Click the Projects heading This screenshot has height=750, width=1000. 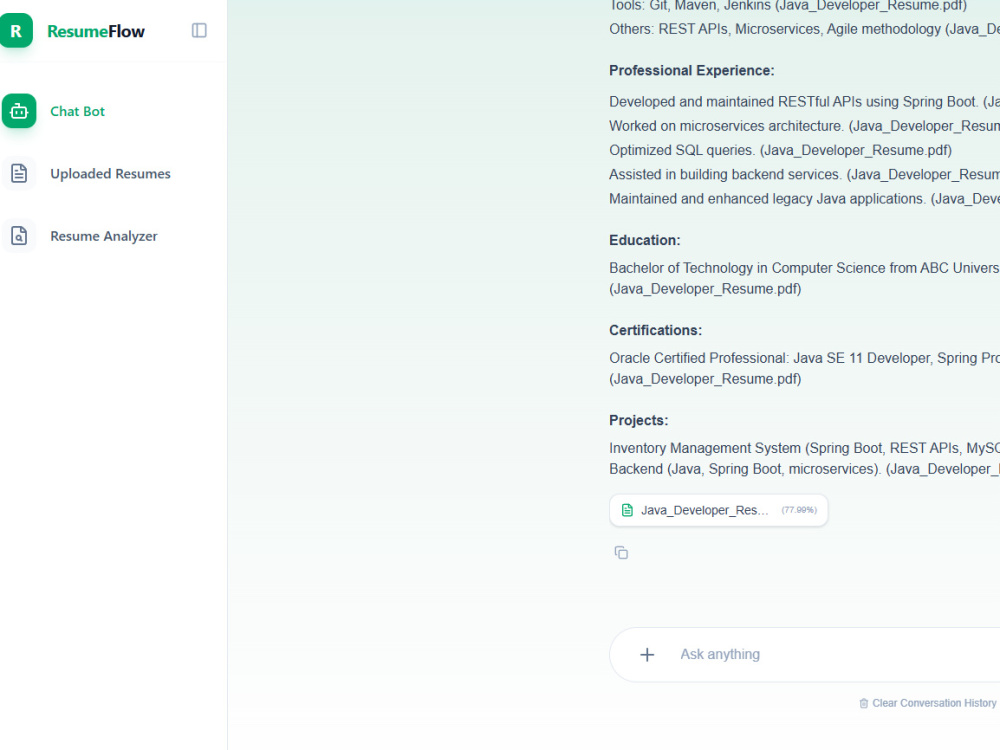[x=638, y=420]
